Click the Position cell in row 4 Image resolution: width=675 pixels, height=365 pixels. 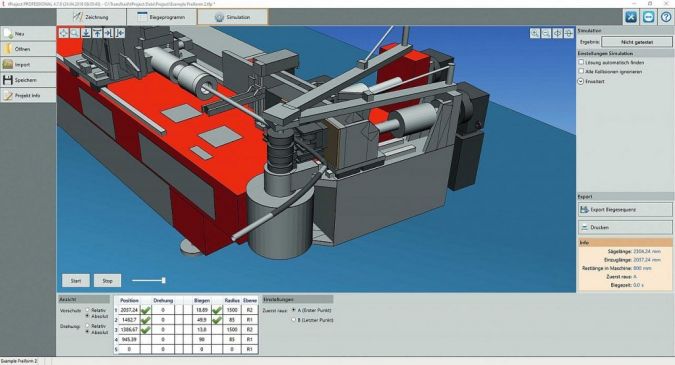tap(129, 339)
